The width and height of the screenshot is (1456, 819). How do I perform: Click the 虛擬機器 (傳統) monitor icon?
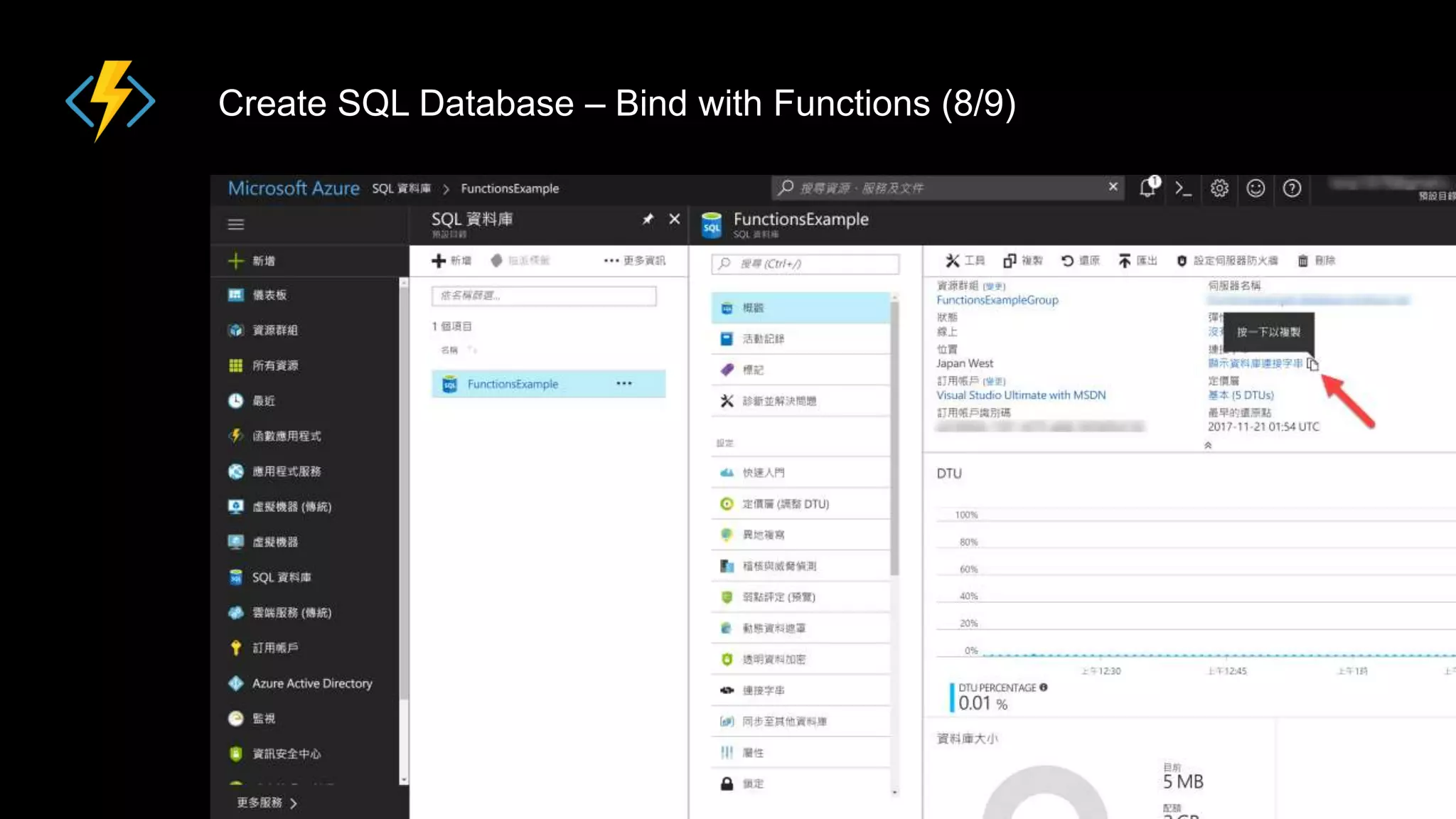[236, 507]
